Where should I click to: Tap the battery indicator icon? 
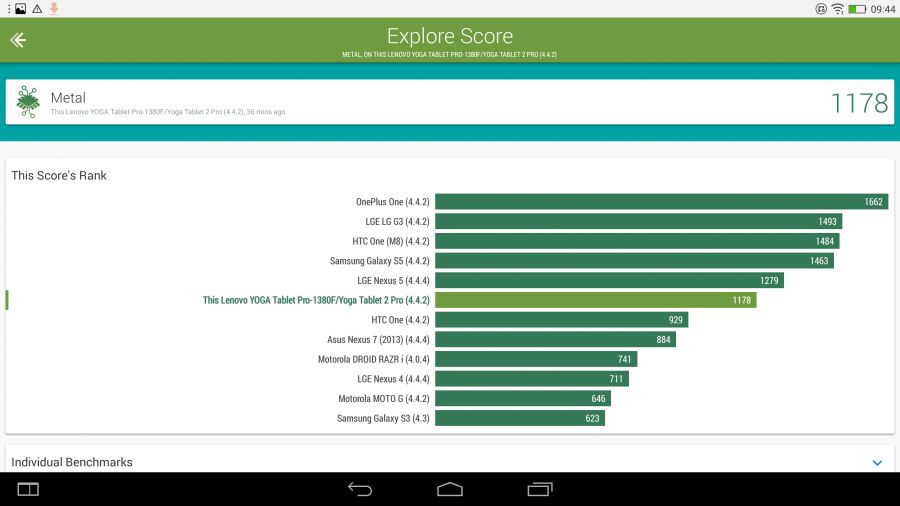857,9
